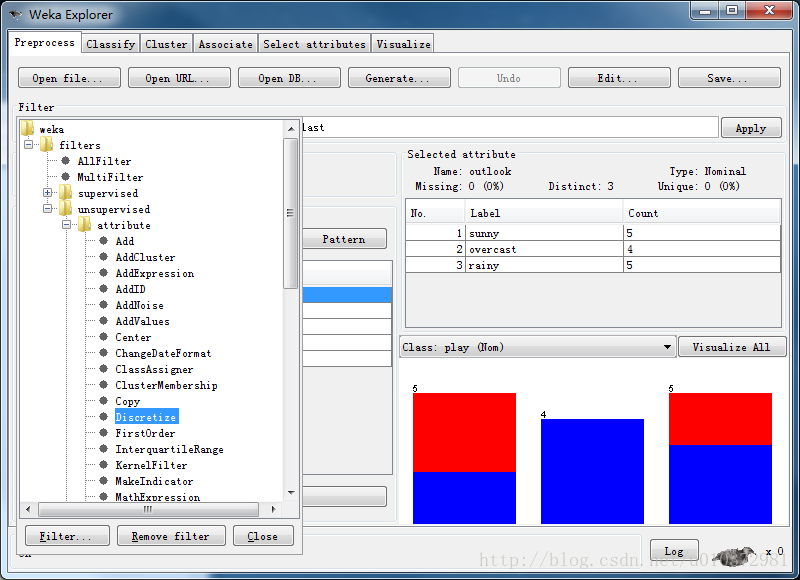800x580 pixels.
Task: Click the sunny label row
Action: (x=593, y=233)
